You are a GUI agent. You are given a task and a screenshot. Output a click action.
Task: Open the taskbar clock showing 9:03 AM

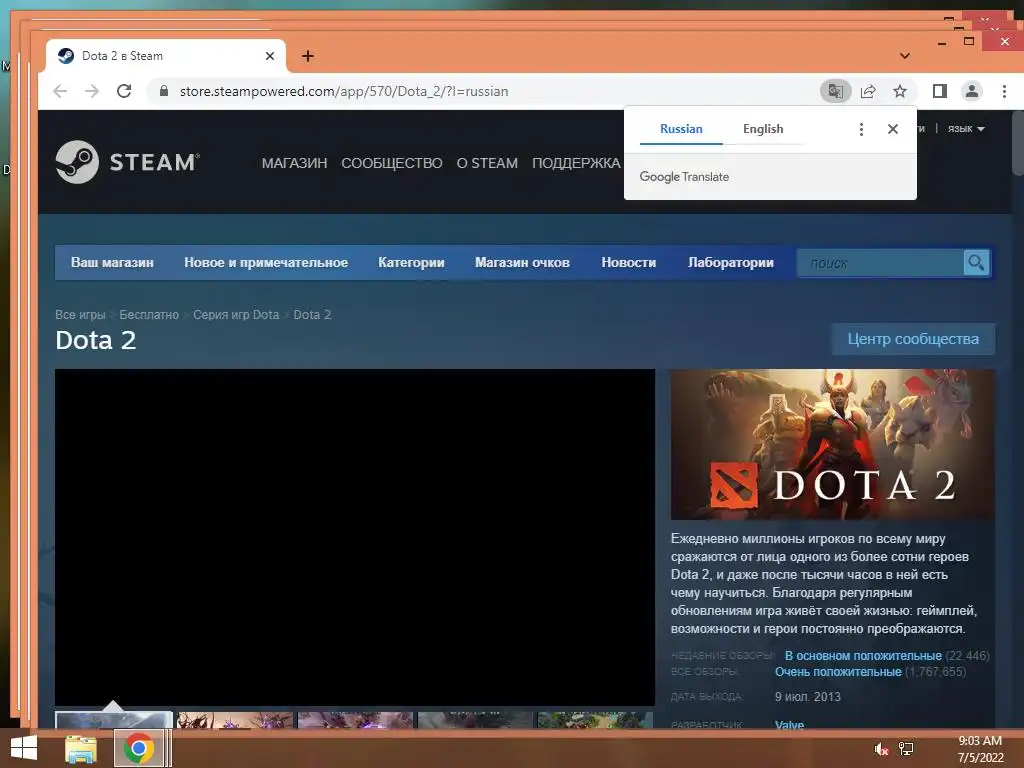(x=980, y=749)
